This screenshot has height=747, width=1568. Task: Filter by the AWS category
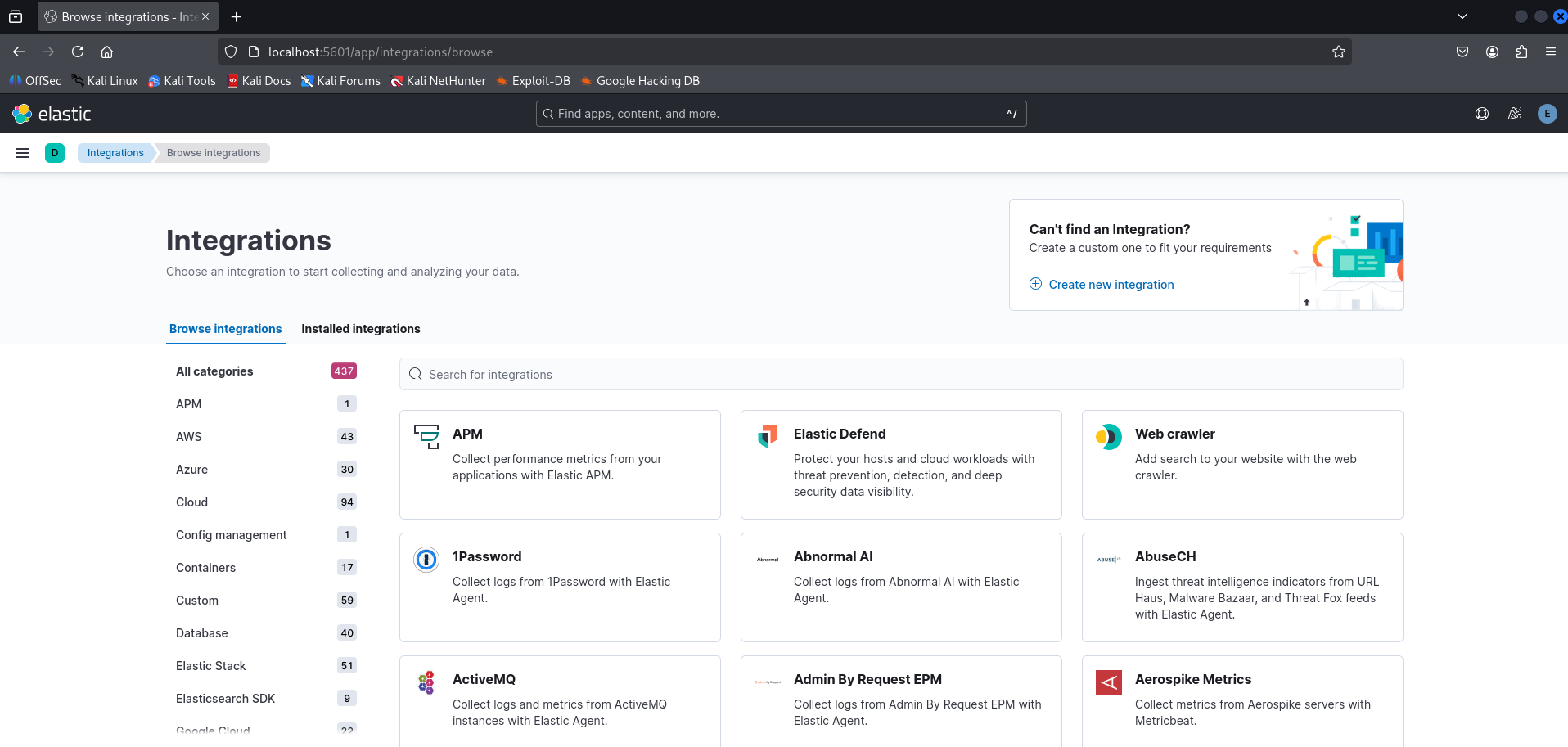pyautogui.click(x=266, y=437)
